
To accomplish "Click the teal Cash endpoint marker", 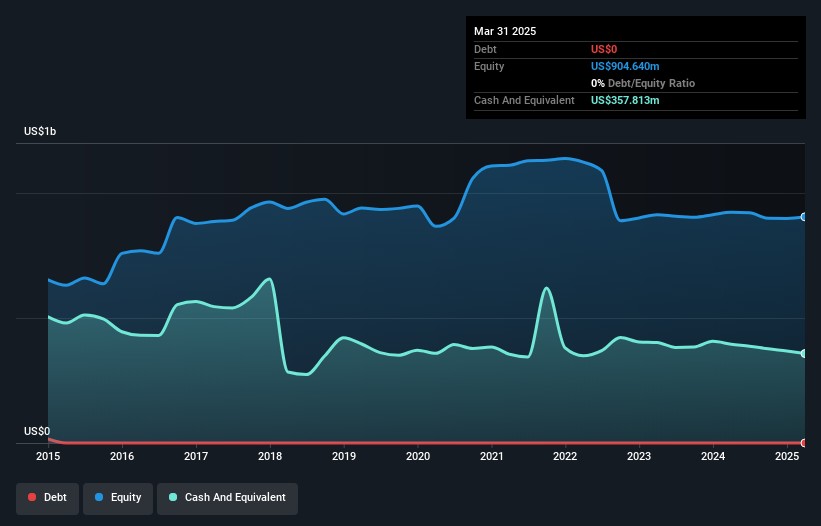I will pos(803,353).
